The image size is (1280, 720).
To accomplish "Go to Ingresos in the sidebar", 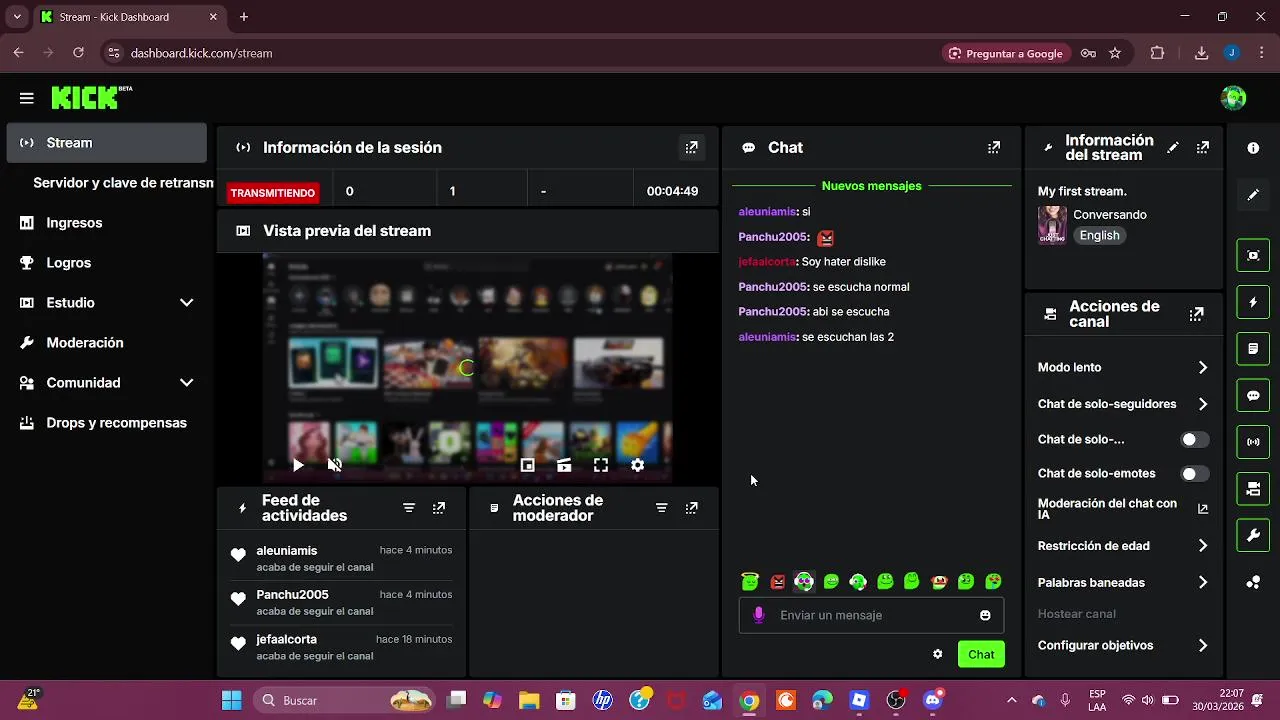I will 106,223.
